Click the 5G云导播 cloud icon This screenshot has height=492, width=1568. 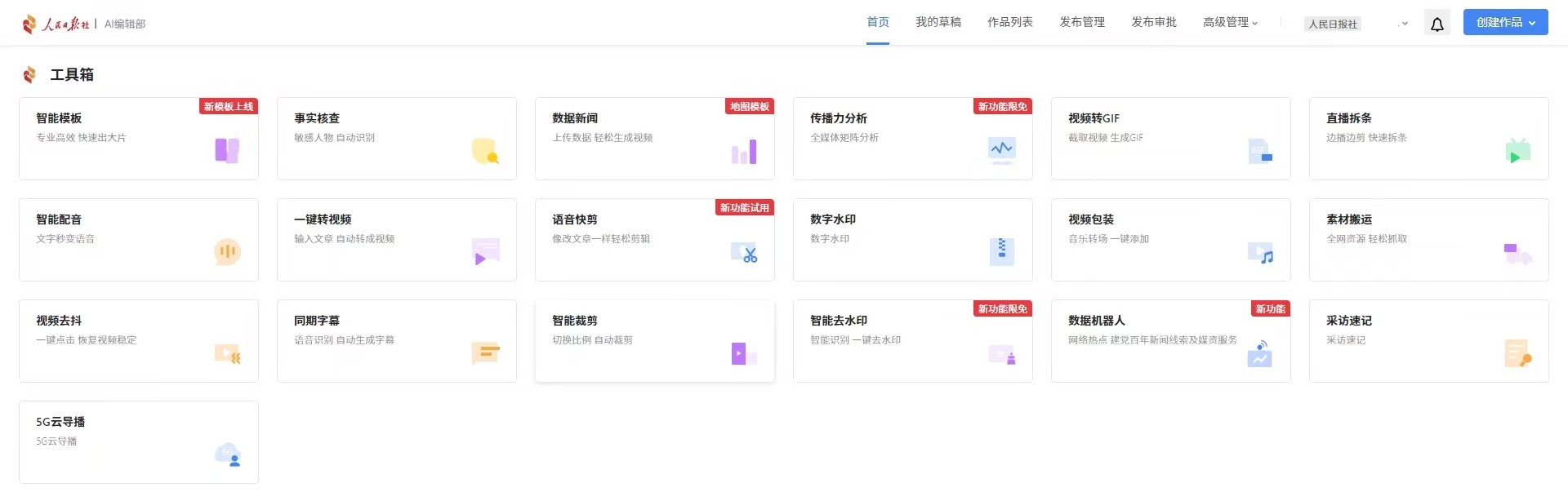click(227, 454)
